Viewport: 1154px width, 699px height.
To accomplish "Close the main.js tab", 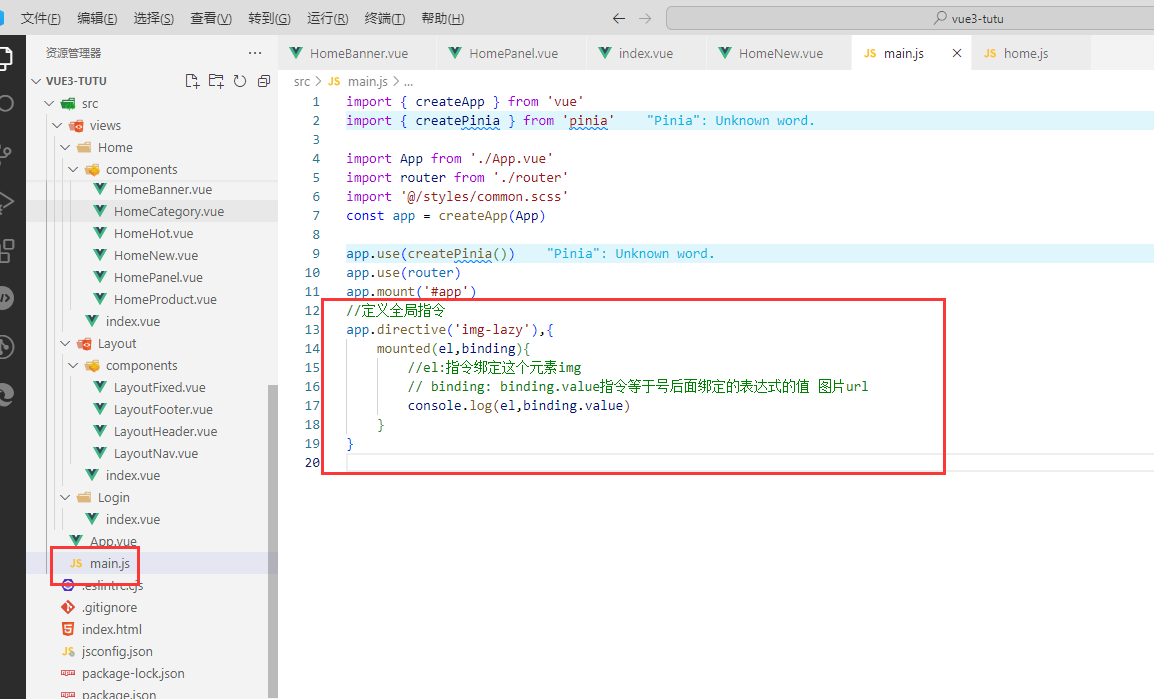I will 956,52.
